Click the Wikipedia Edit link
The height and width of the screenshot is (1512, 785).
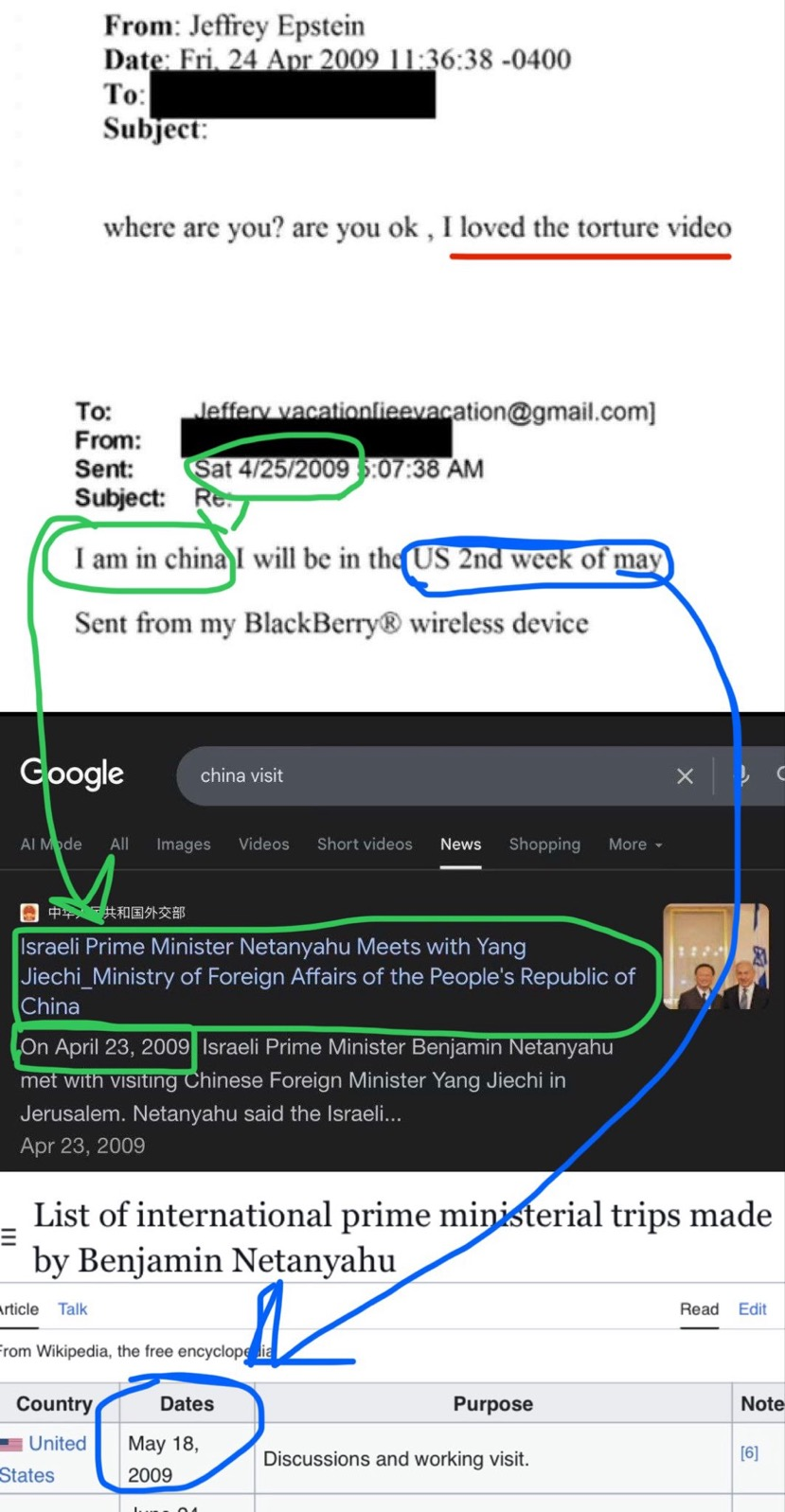pyautogui.click(x=753, y=1308)
